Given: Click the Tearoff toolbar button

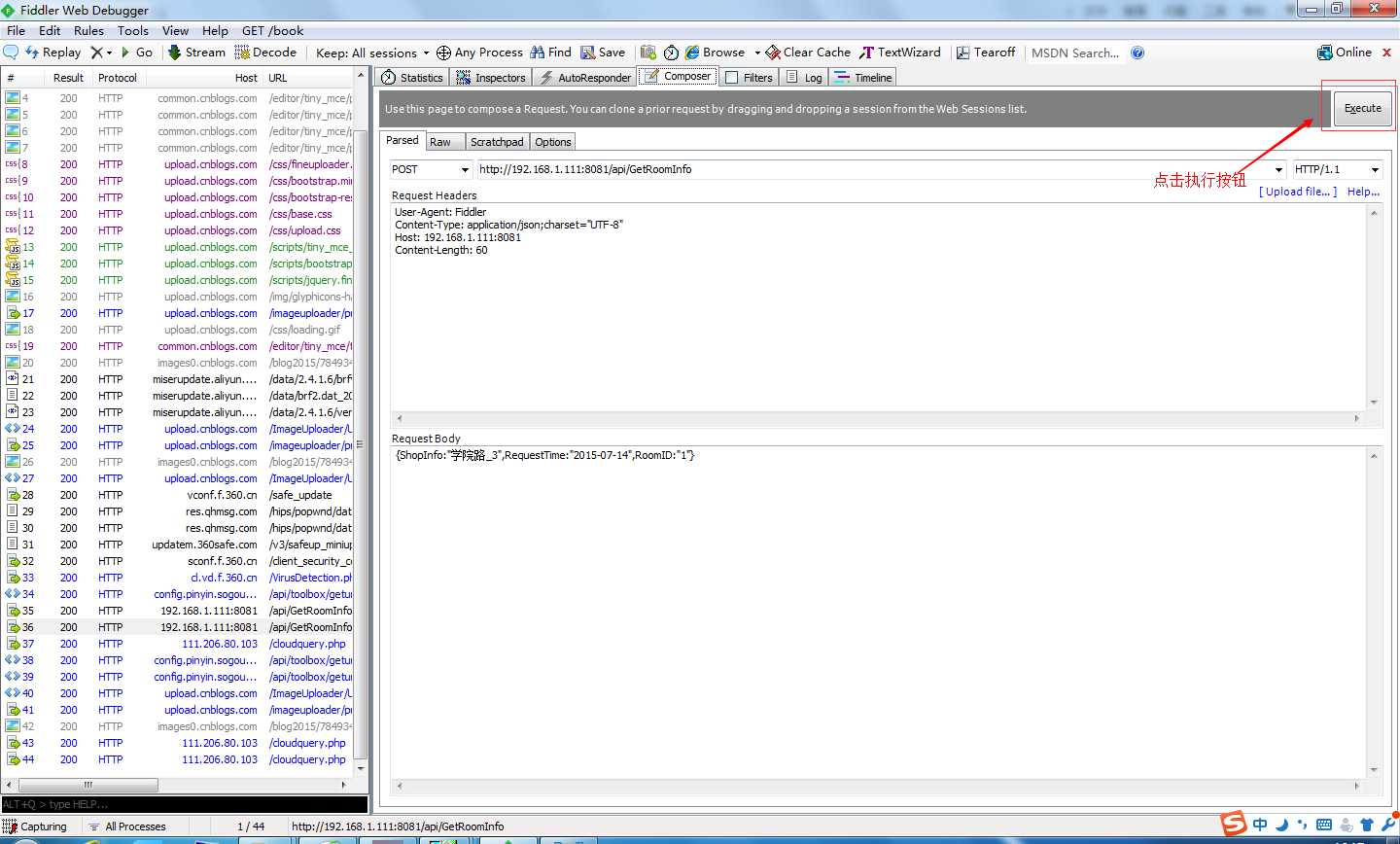Looking at the screenshot, I should (986, 53).
